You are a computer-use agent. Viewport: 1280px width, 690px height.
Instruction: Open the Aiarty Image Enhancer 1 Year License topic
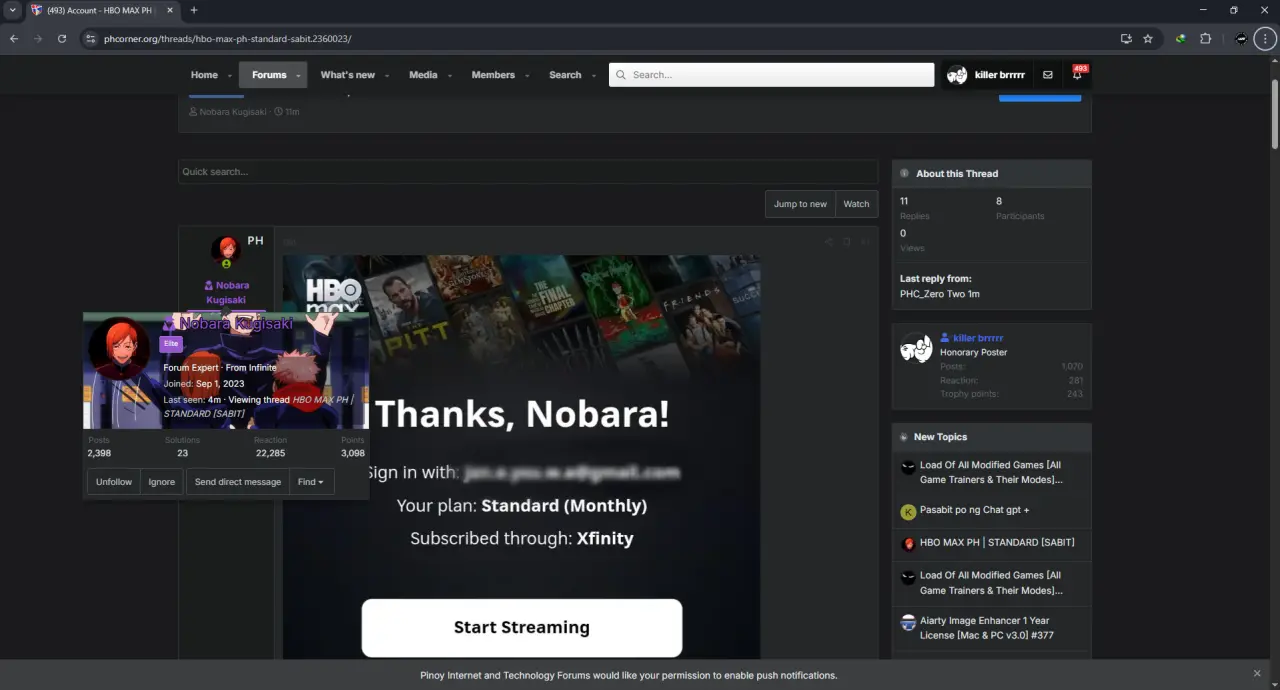[x=986, y=628]
